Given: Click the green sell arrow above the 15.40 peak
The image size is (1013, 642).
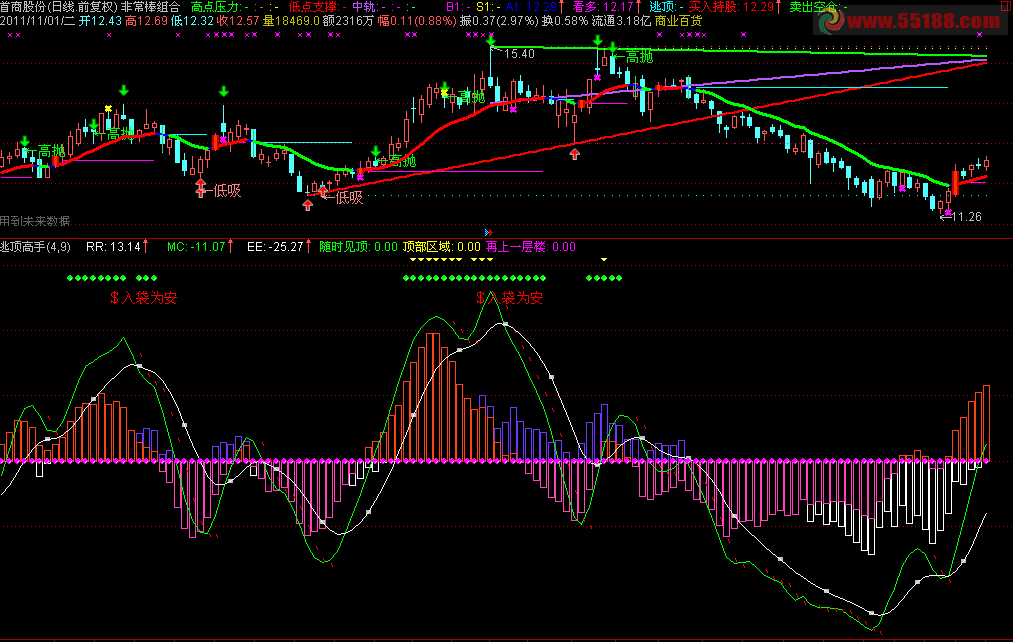Looking at the screenshot, I should coord(490,41).
